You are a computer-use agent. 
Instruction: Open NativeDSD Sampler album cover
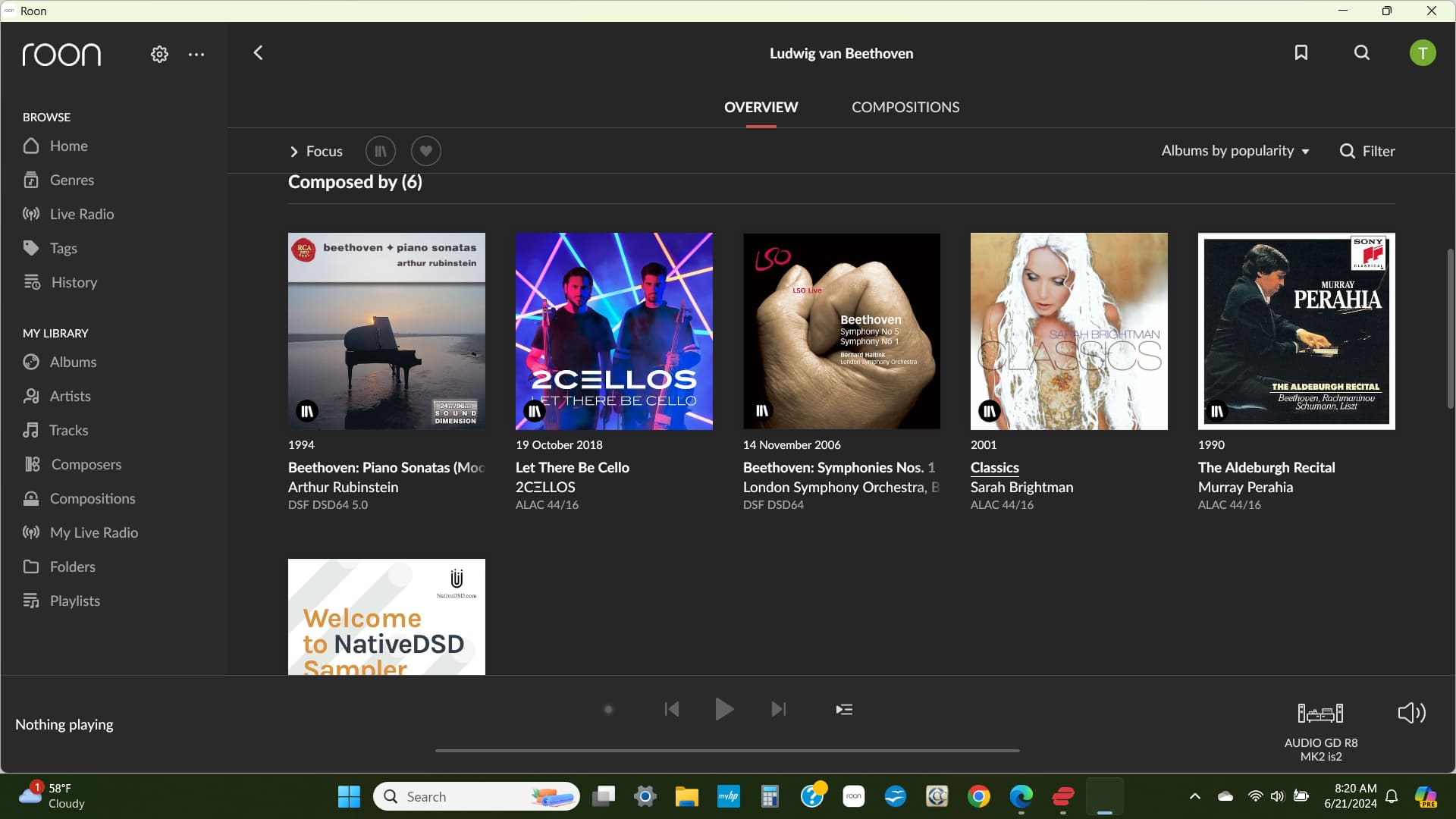click(387, 617)
